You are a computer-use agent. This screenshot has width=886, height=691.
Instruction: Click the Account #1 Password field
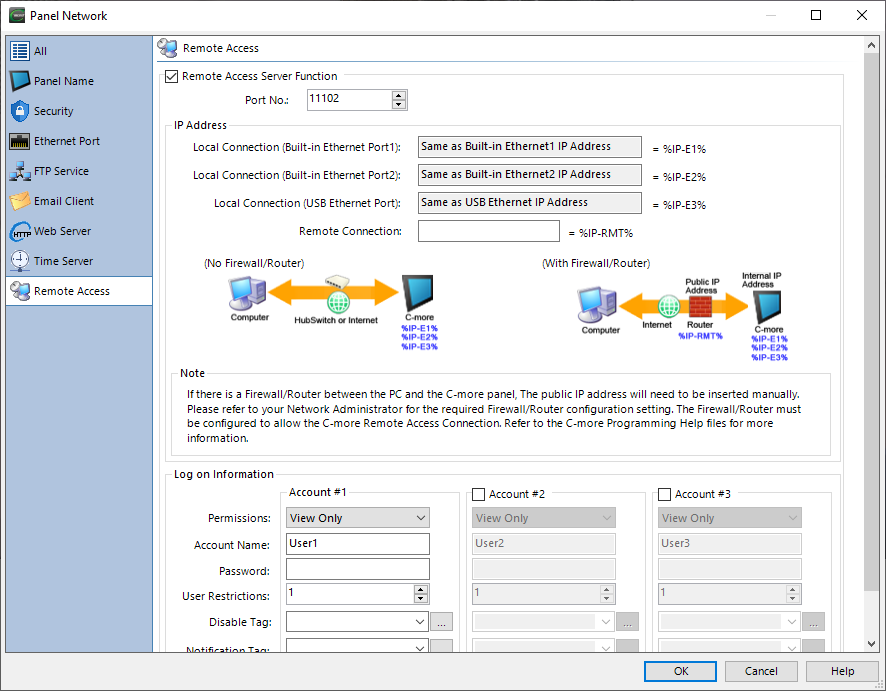[x=358, y=569]
